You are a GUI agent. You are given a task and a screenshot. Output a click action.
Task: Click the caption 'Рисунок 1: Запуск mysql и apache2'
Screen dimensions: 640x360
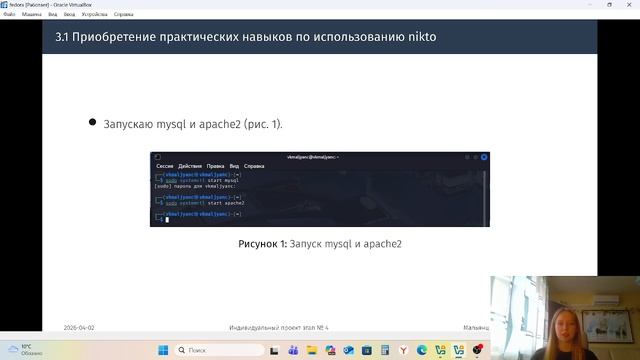[x=320, y=244]
